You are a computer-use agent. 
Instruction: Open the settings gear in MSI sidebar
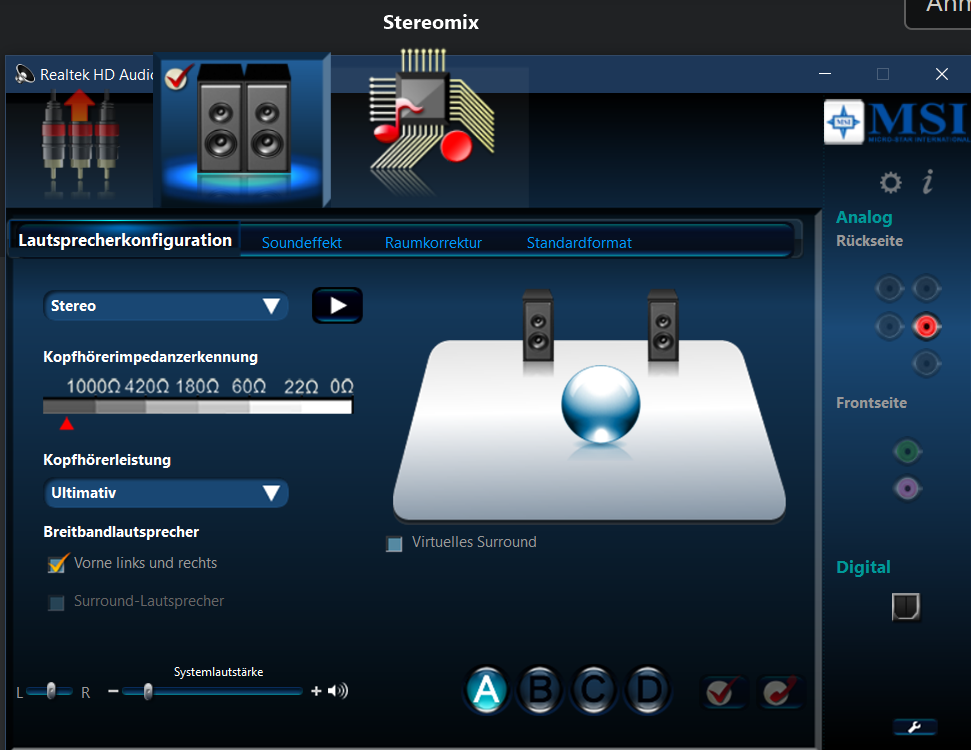(889, 182)
